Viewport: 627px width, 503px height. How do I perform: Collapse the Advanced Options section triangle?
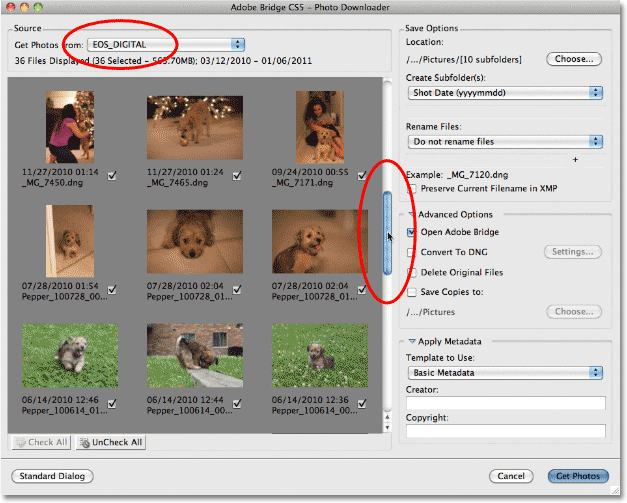(411, 215)
